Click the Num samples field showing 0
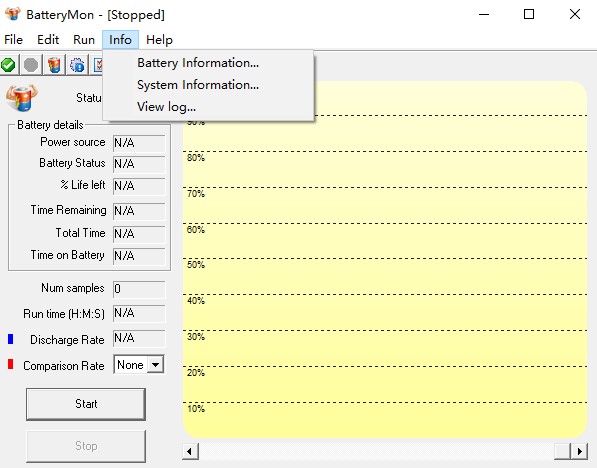597x468 pixels. (x=139, y=289)
